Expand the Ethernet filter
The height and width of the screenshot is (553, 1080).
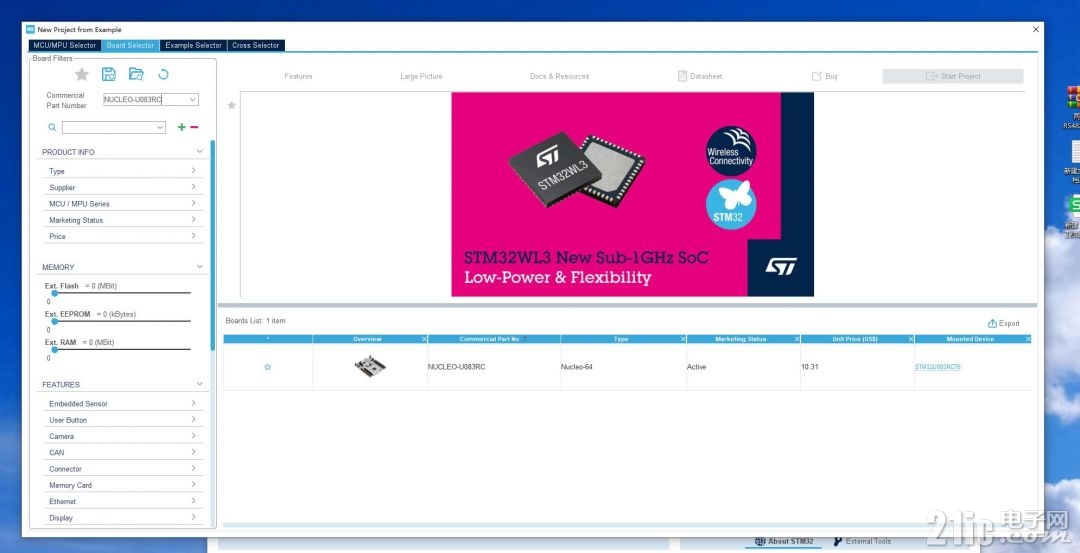(123, 501)
